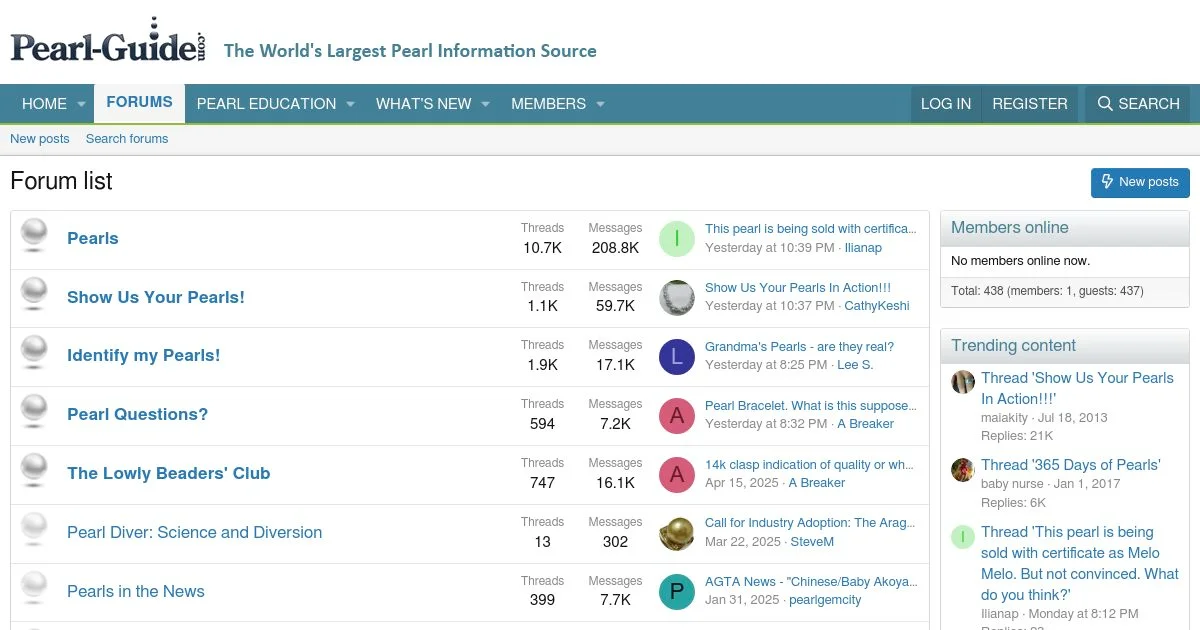Click New posts in the sub-navigation
Screen dimensions: 1200x630
click(x=40, y=139)
